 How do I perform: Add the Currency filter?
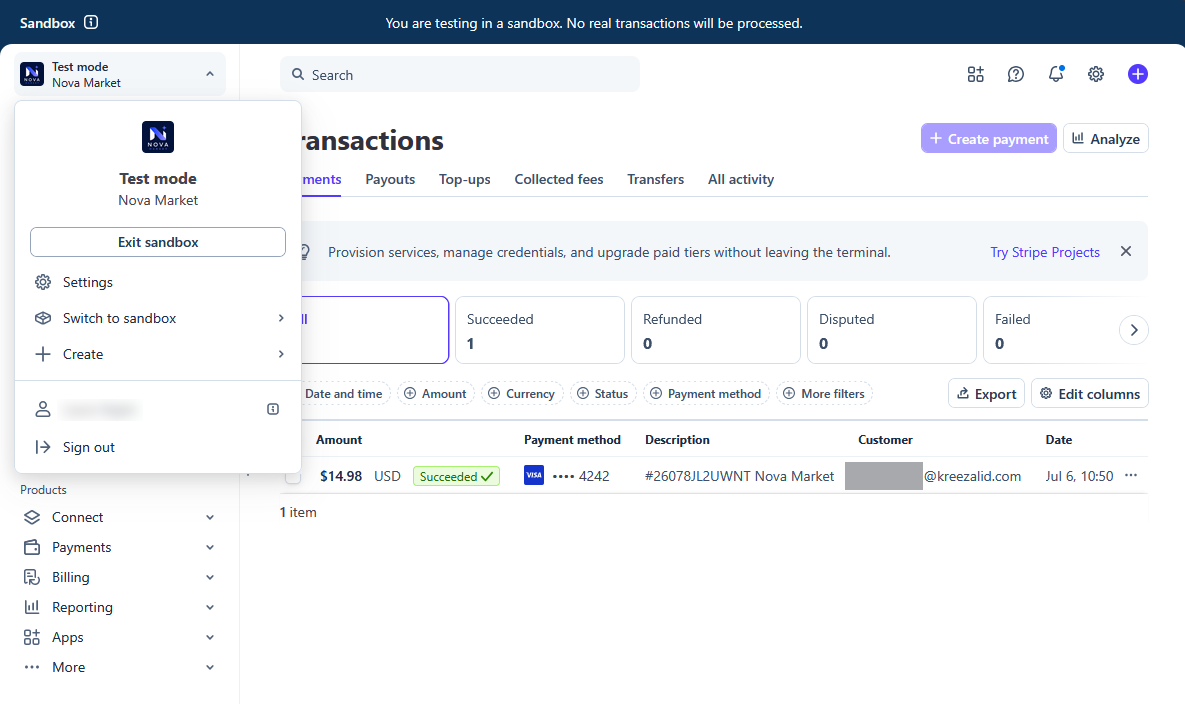point(522,394)
